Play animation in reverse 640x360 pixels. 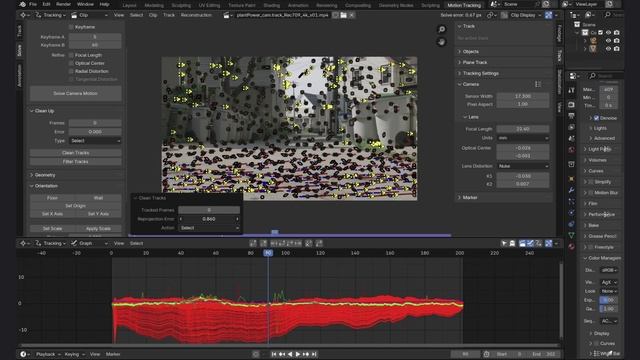click(290, 354)
